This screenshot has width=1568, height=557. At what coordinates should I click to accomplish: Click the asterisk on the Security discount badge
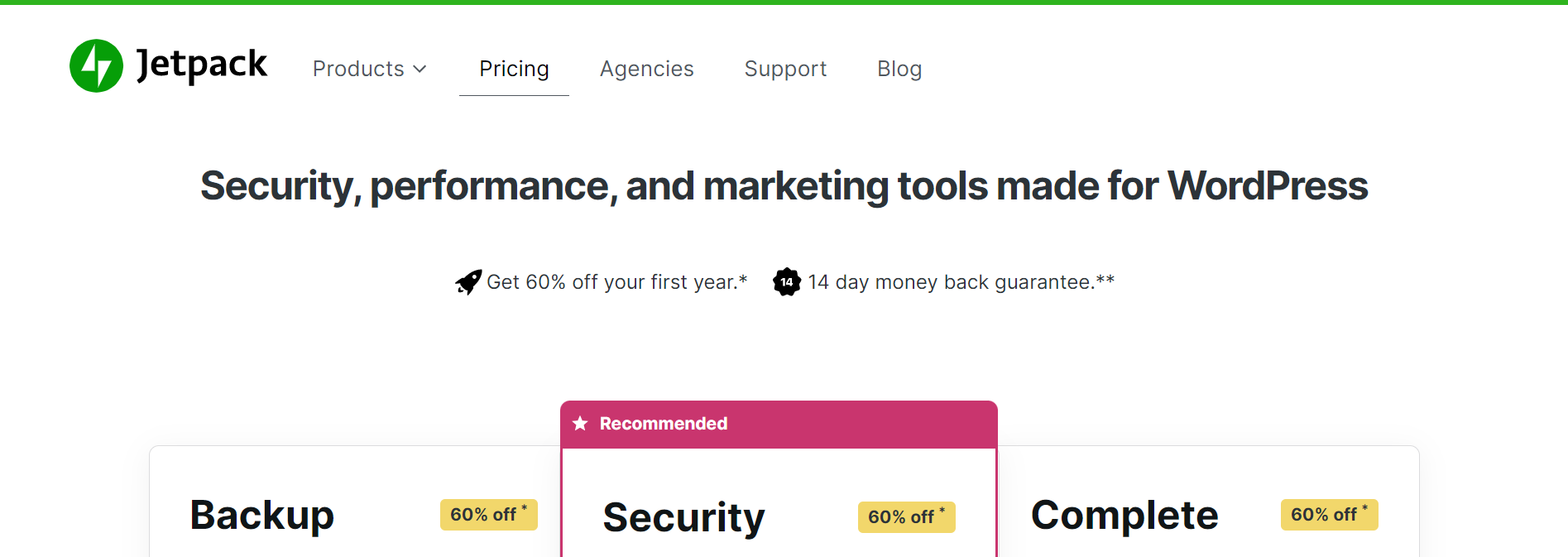(x=943, y=508)
